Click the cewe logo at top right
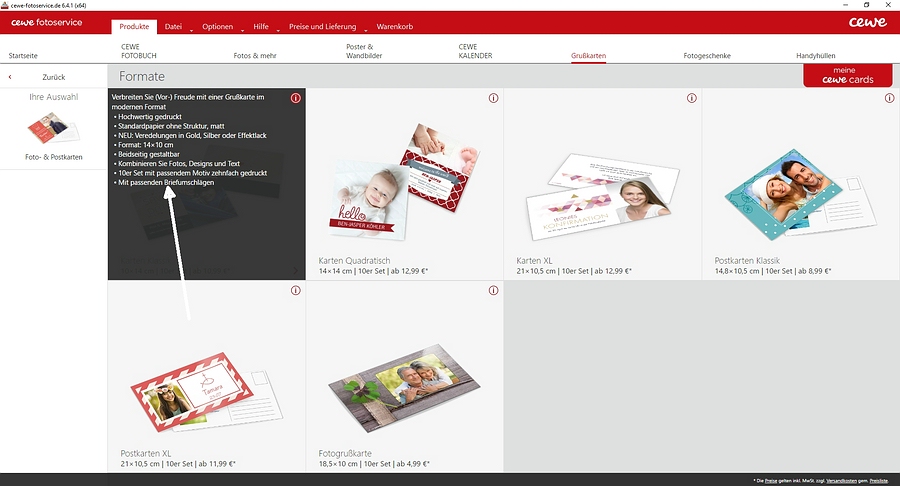This screenshot has width=900, height=486. [x=867, y=22]
